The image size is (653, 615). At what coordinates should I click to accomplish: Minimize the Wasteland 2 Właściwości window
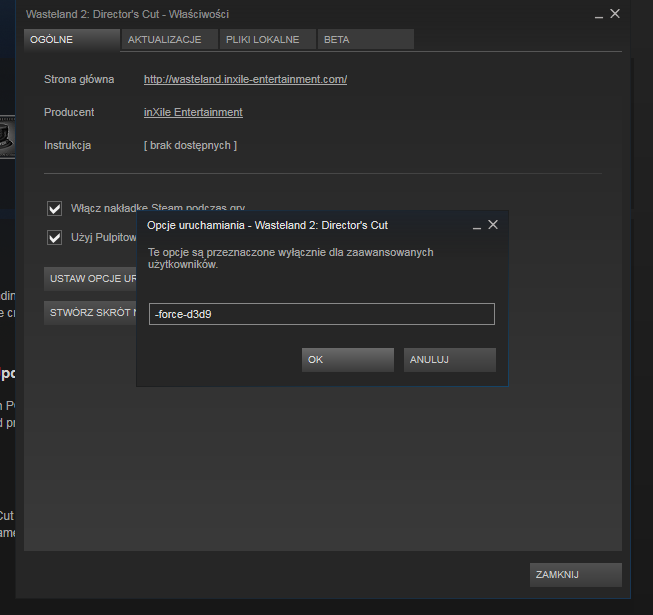(x=598, y=15)
